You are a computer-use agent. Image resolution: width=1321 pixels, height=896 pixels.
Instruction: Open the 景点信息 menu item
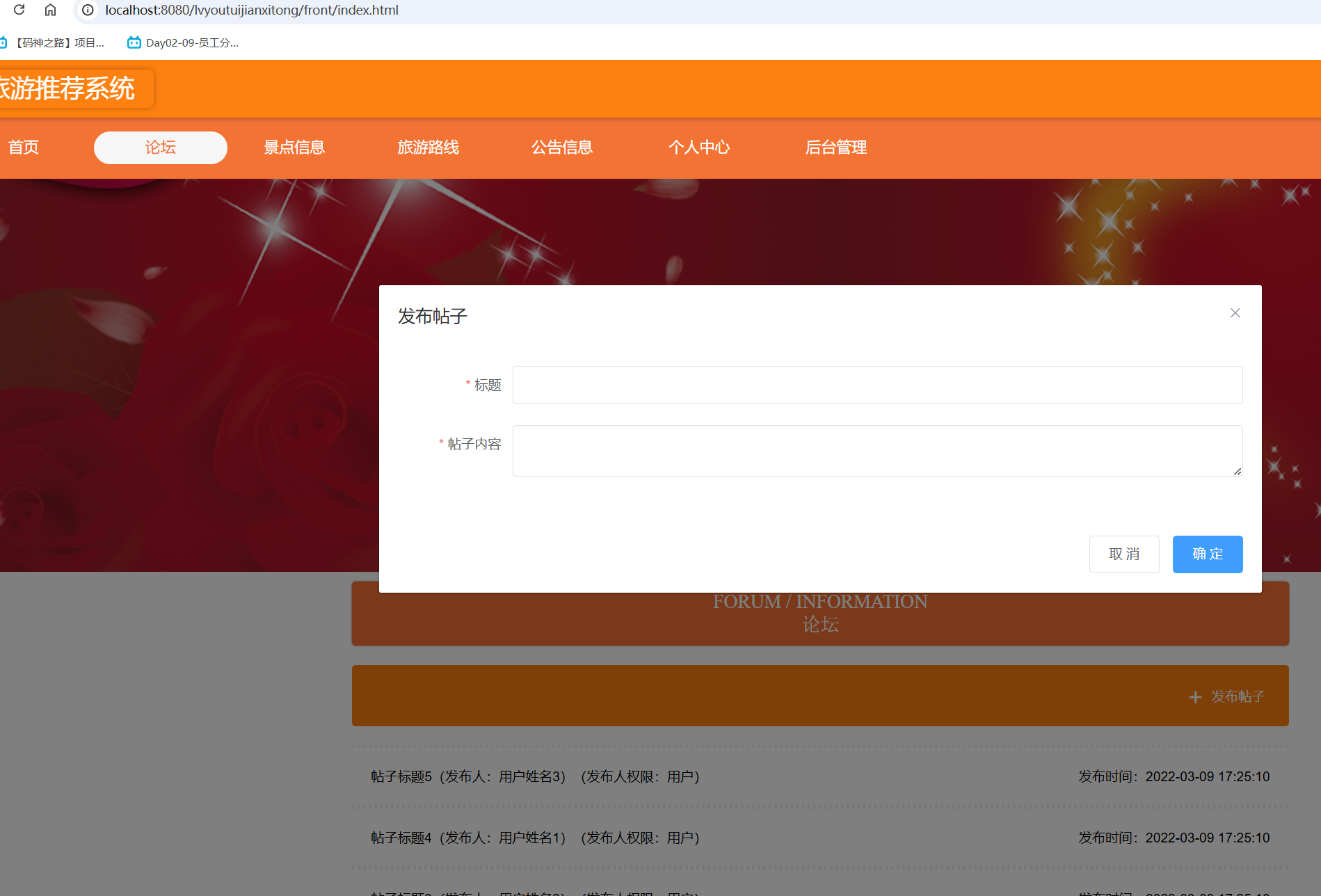[x=294, y=147]
